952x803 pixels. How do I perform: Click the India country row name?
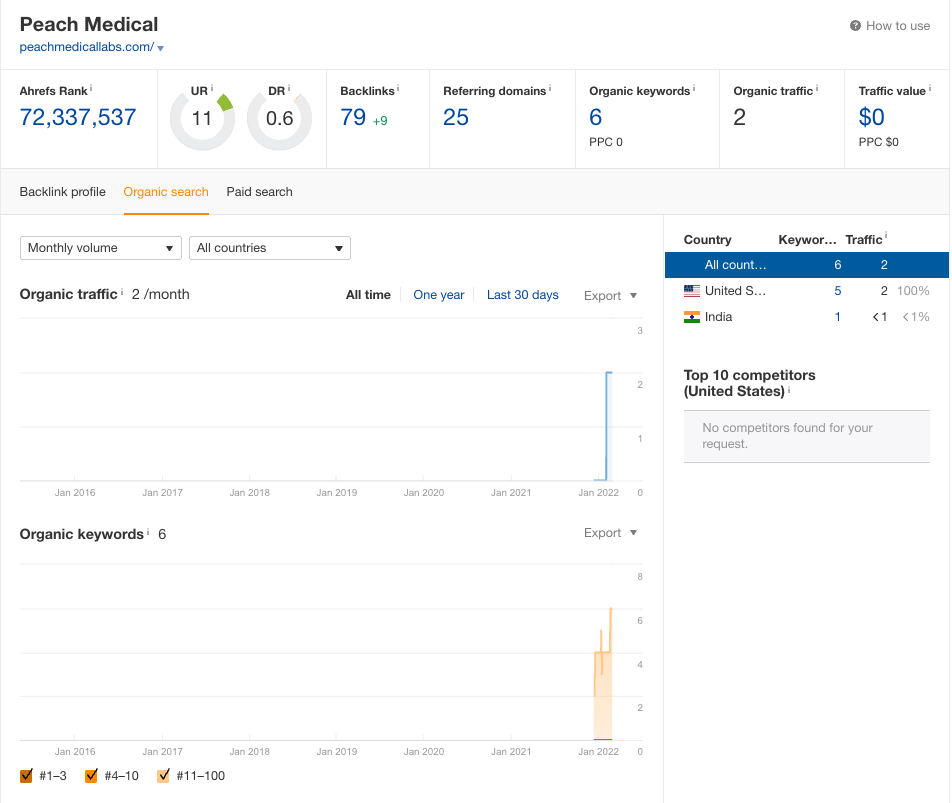point(718,317)
